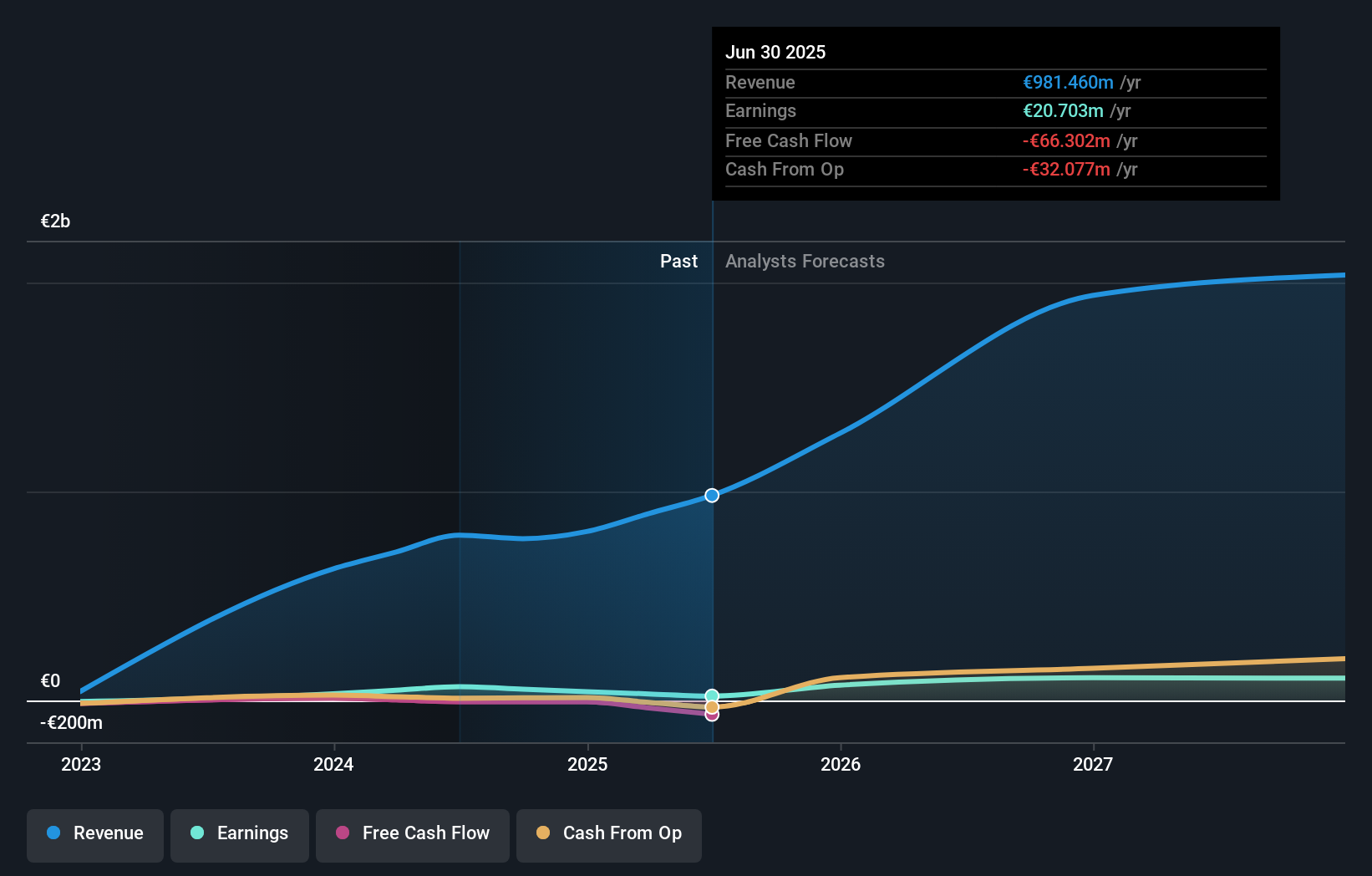
Task: Click the Earnings row label in tooltip
Action: tap(760, 110)
